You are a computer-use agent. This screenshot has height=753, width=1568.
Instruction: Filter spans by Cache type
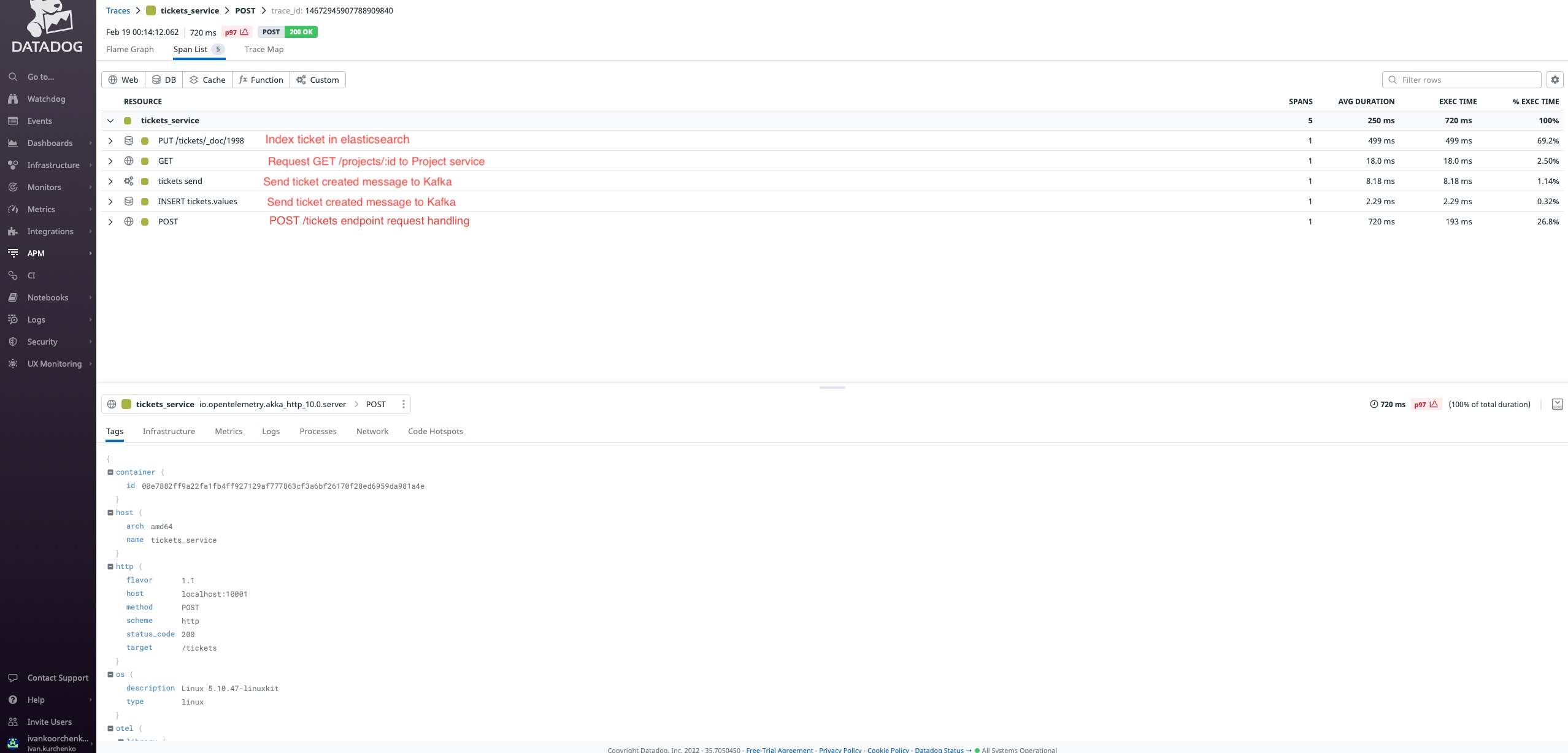[x=207, y=80]
